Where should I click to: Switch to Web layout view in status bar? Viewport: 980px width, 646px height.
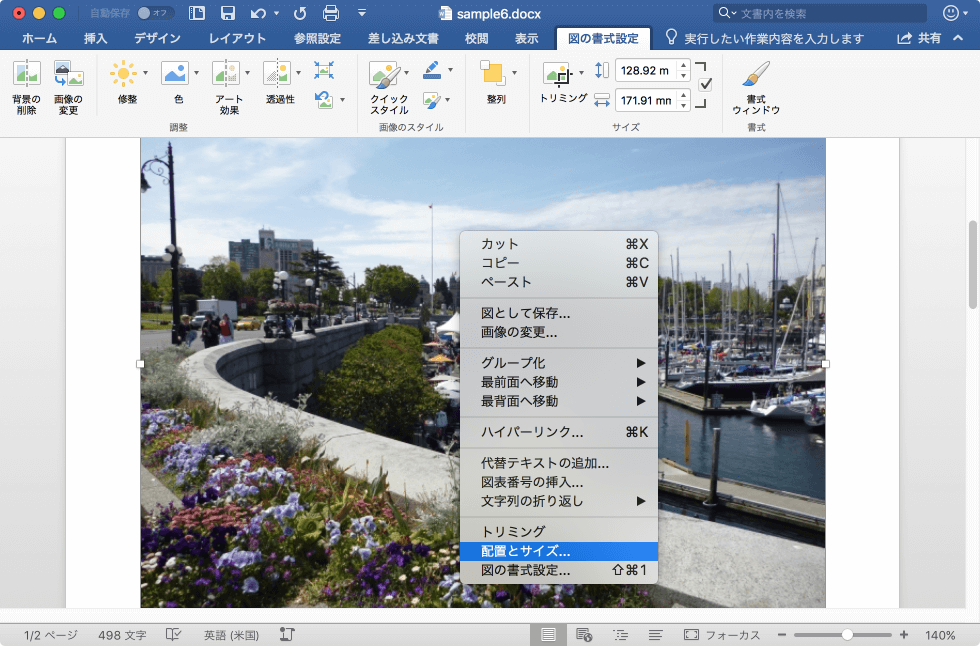(584, 635)
